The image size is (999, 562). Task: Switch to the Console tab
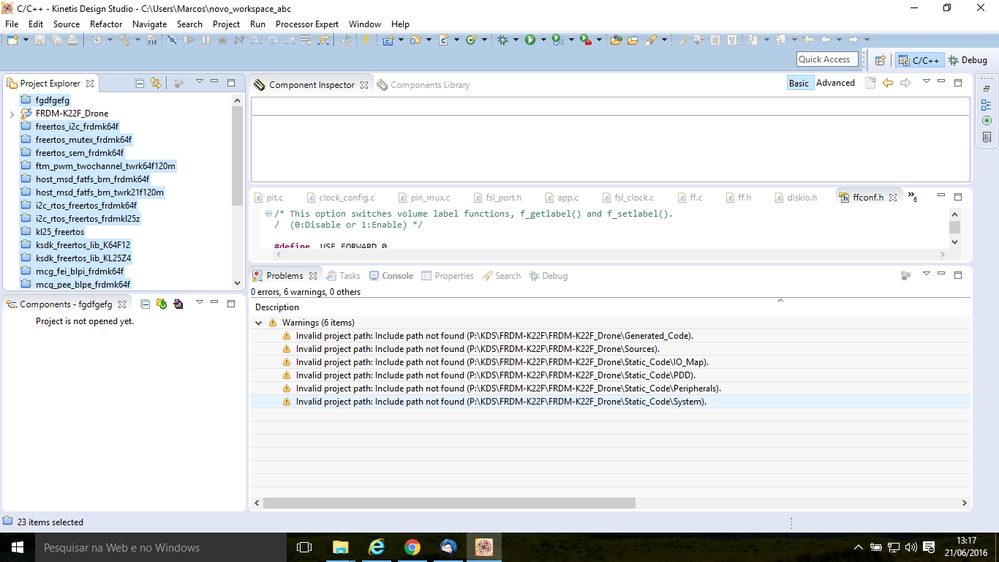(x=391, y=276)
